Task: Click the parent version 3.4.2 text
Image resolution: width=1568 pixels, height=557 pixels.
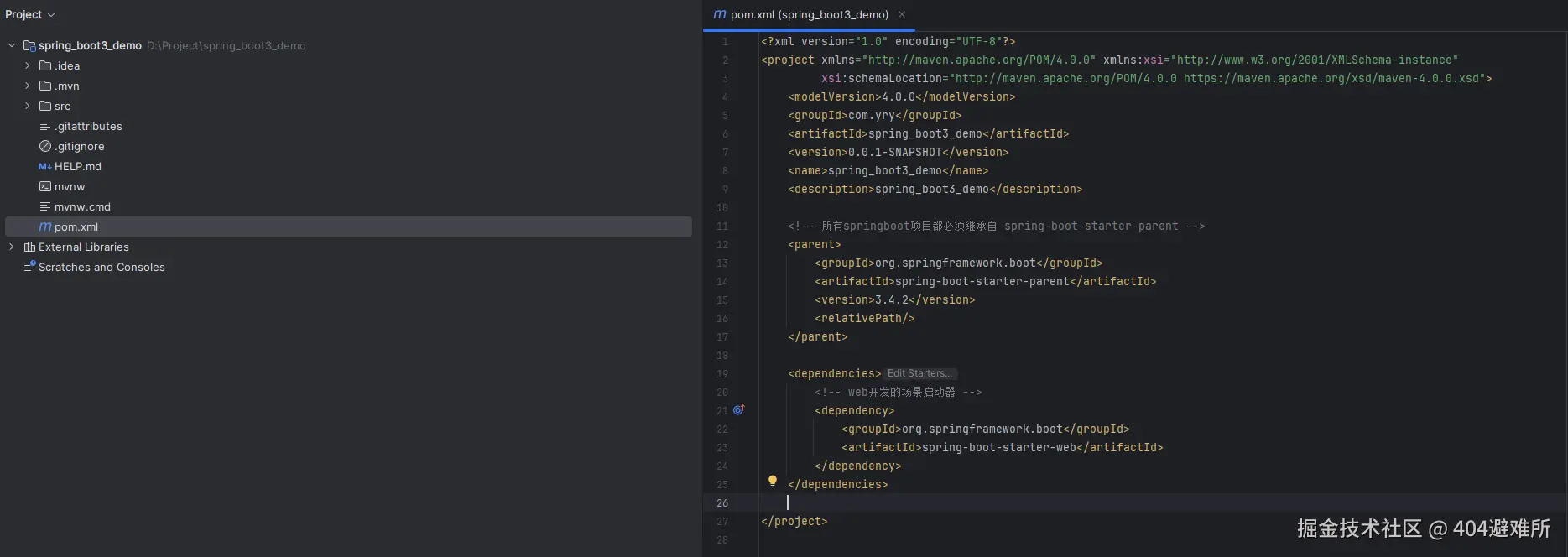Action: [x=892, y=299]
